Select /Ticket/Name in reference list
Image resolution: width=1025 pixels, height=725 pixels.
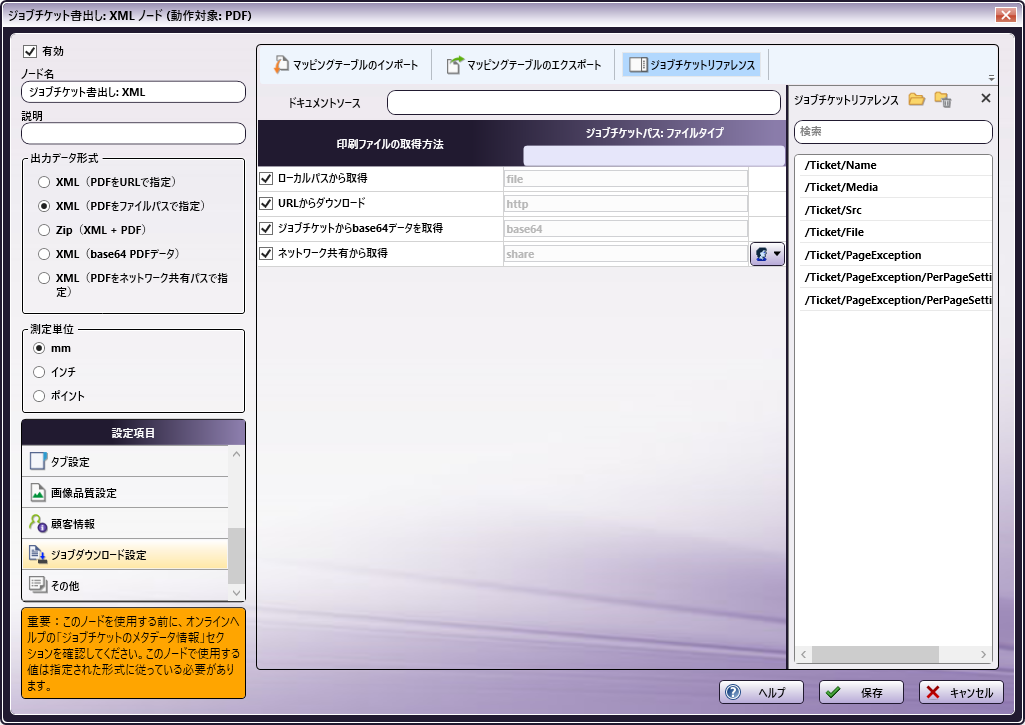pos(895,165)
